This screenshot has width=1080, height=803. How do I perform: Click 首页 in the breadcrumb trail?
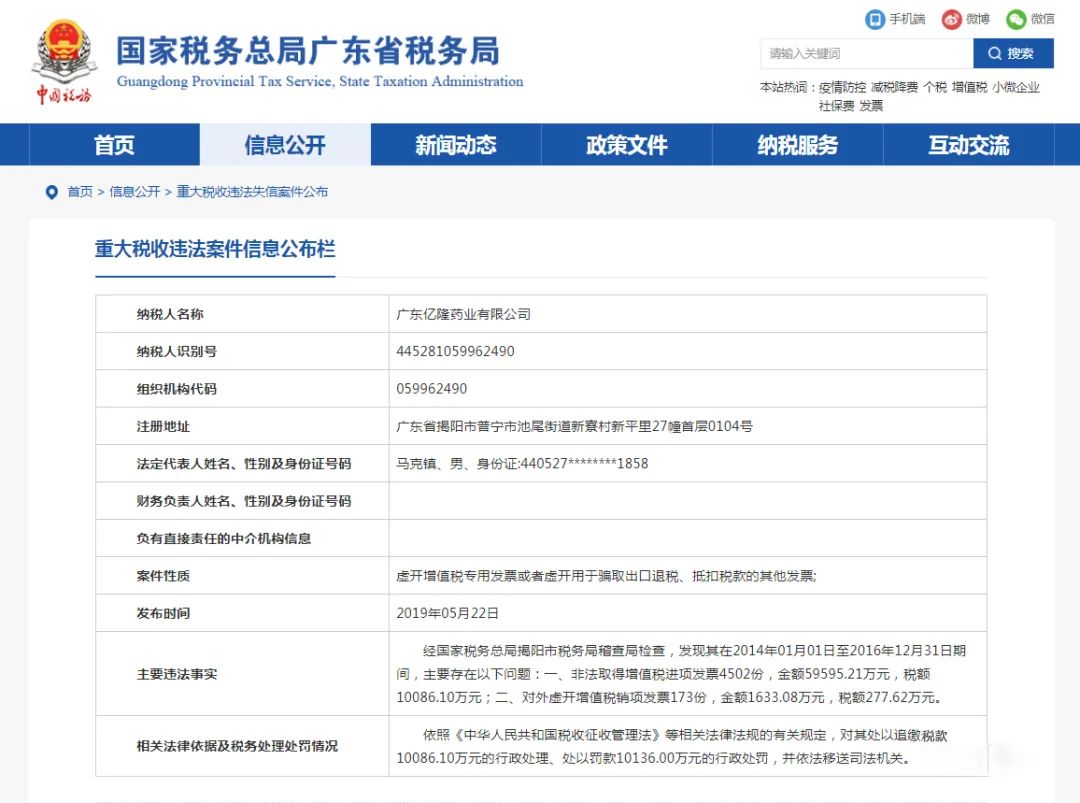80,192
